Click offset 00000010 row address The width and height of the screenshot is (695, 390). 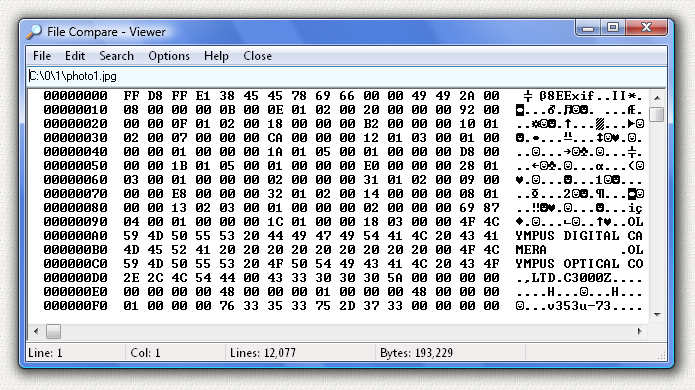coord(75,110)
